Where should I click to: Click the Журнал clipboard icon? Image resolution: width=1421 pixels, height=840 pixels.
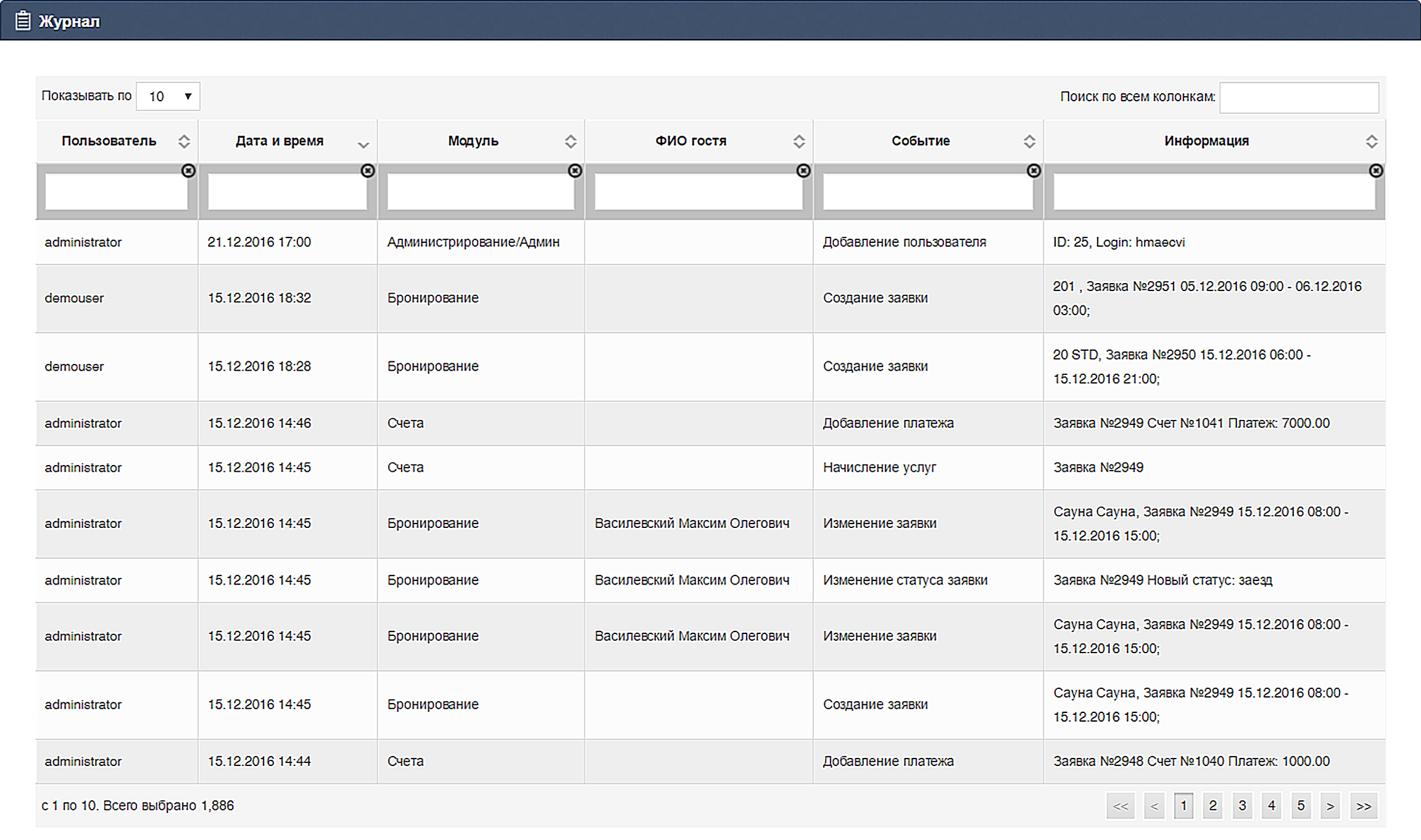click(23, 21)
